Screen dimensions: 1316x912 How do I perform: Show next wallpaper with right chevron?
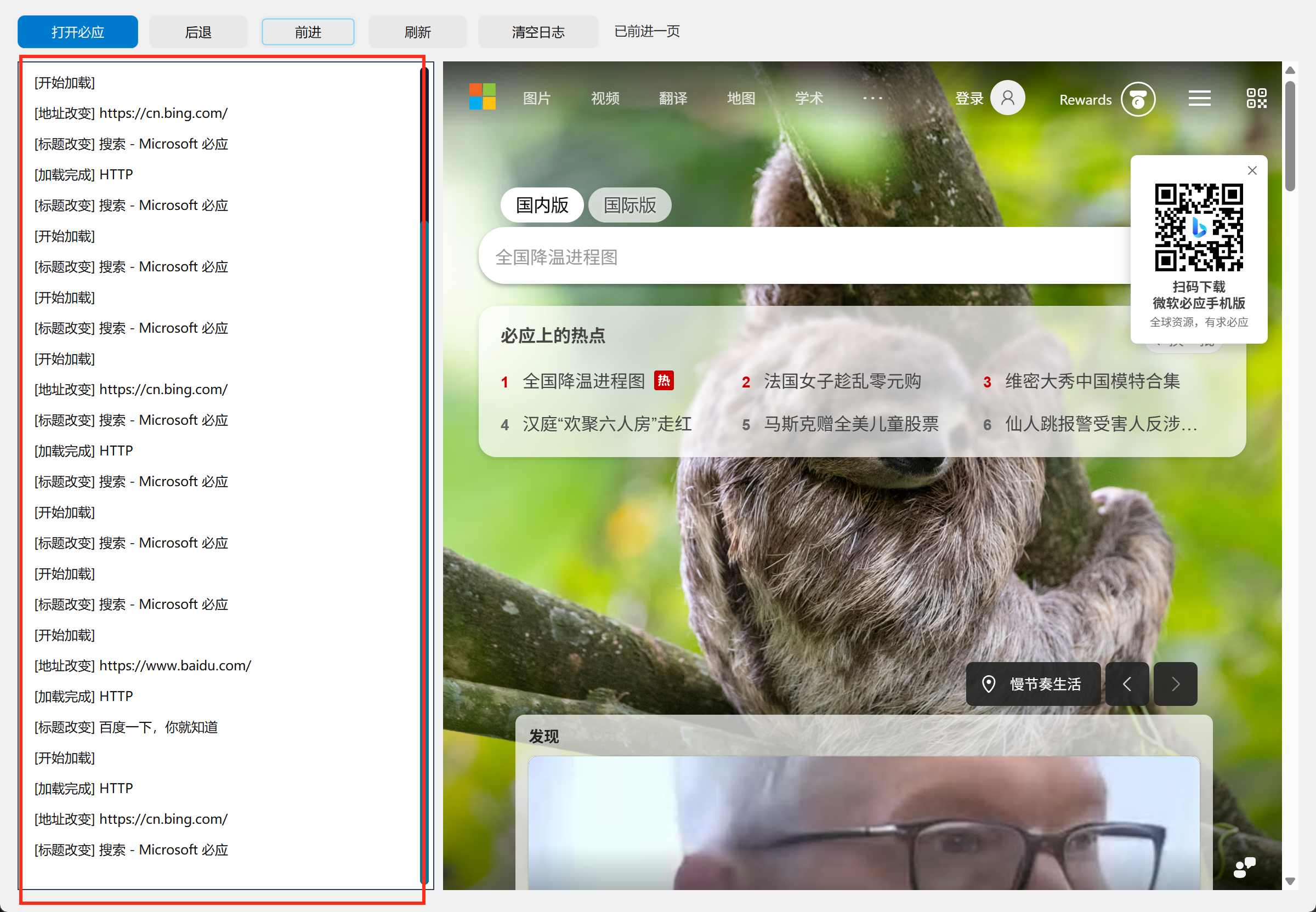1175,684
